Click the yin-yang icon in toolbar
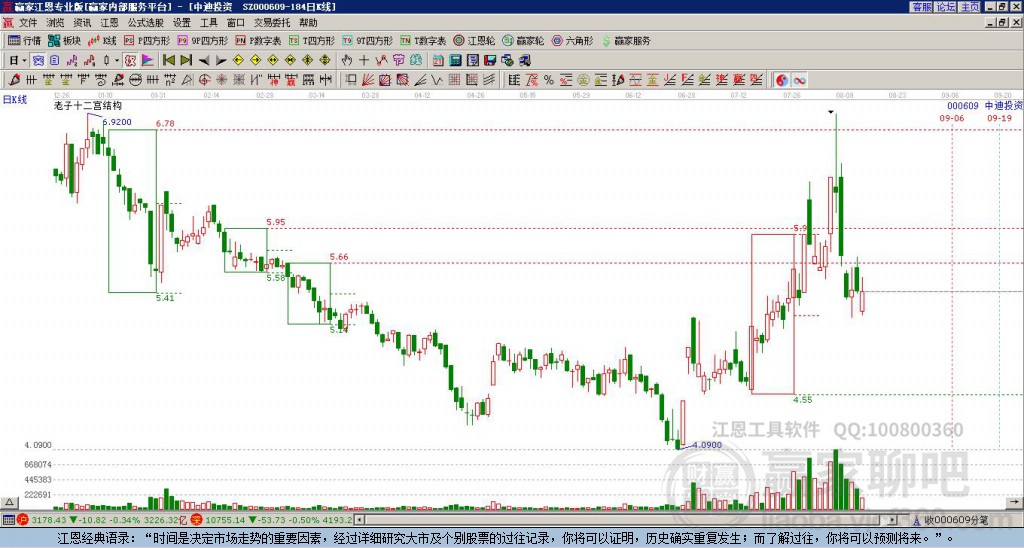This screenshot has width=1024, height=548. coord(782,80)
